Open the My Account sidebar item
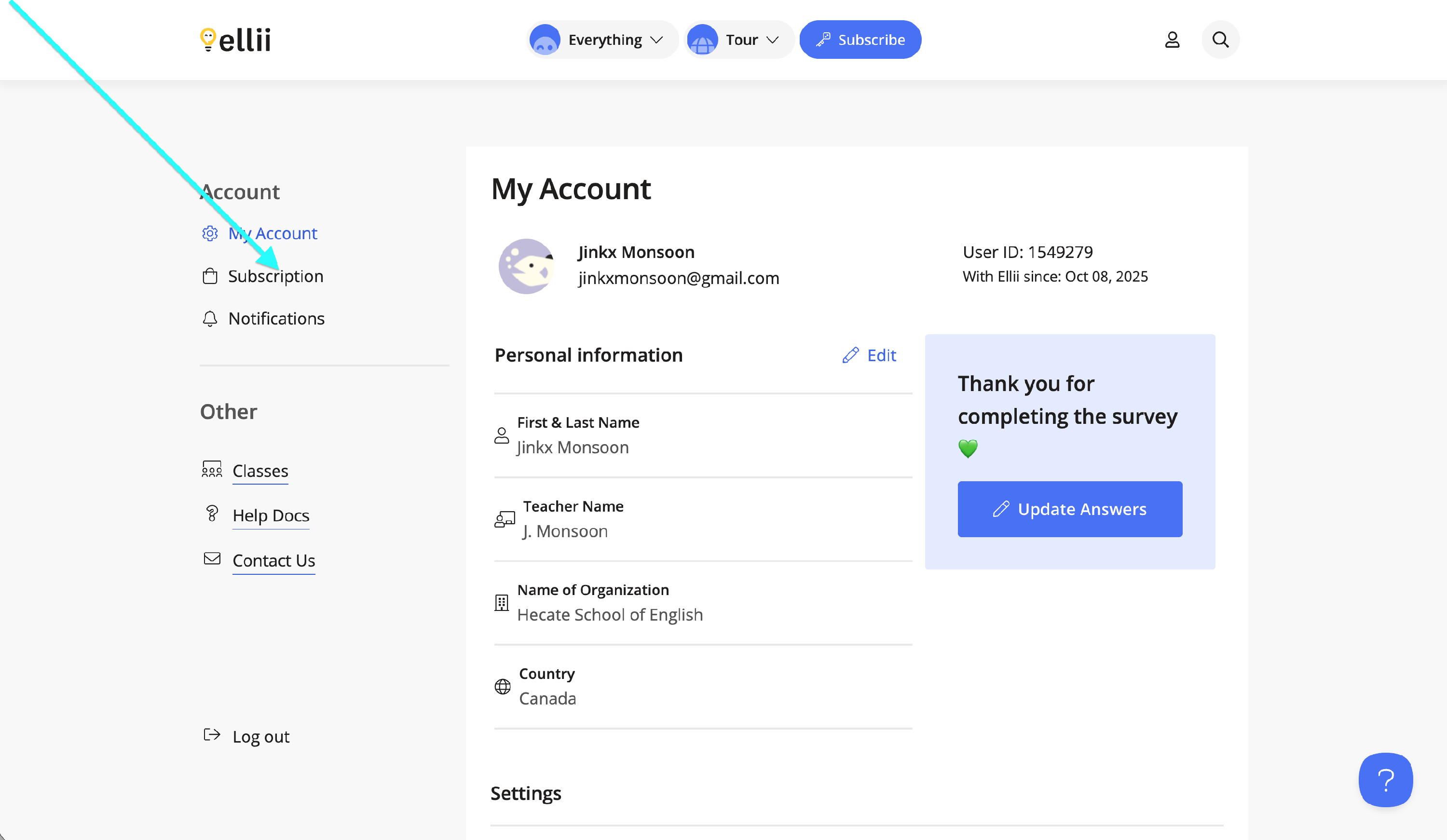 (x=273, y=233)
